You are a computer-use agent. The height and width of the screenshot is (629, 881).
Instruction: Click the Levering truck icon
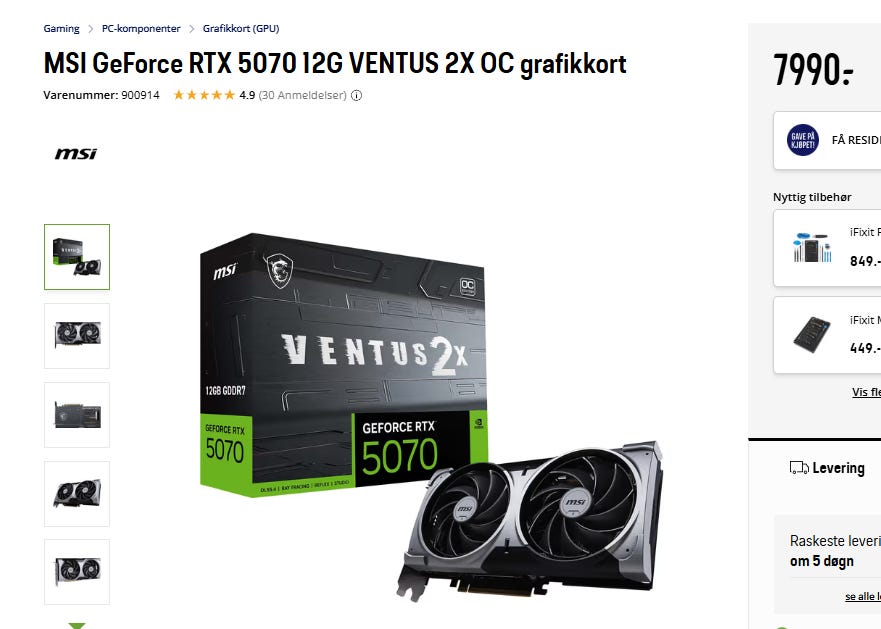[x=799, y=468]
